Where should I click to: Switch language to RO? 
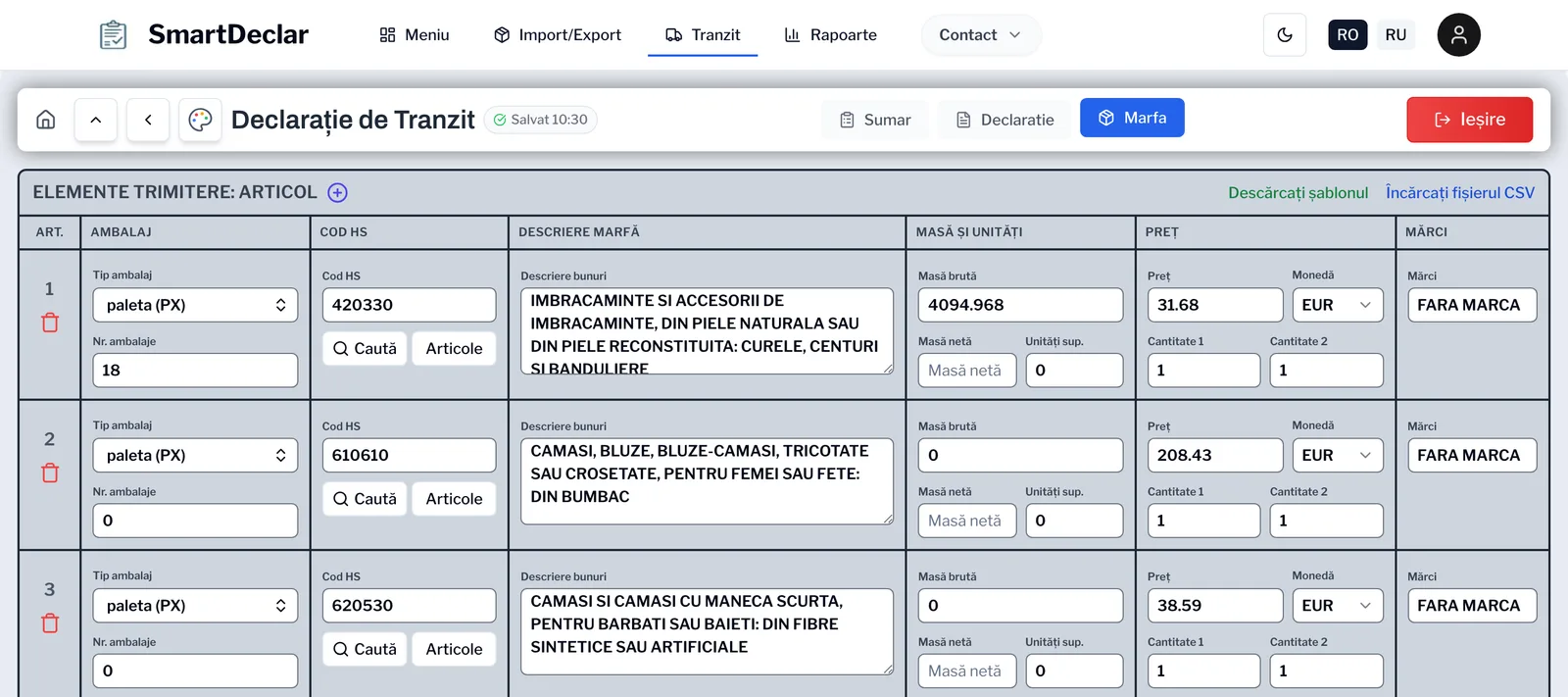click(x=1347, y=35)
